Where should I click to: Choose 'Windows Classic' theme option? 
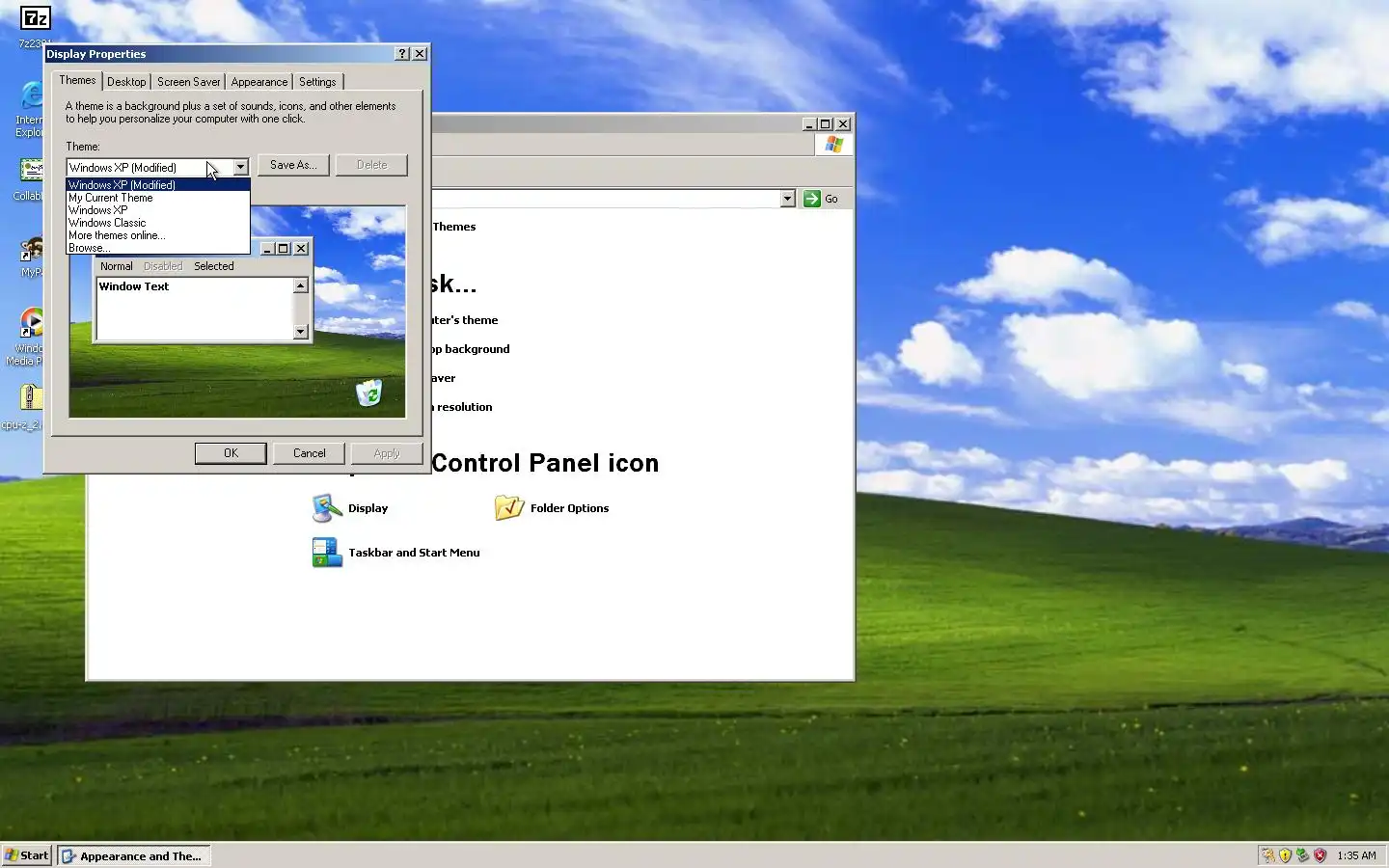click(x=158, y=223)
